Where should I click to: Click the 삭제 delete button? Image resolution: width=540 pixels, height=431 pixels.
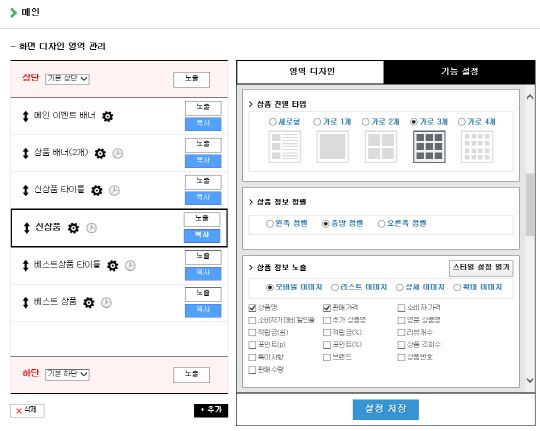click(27, 410)
